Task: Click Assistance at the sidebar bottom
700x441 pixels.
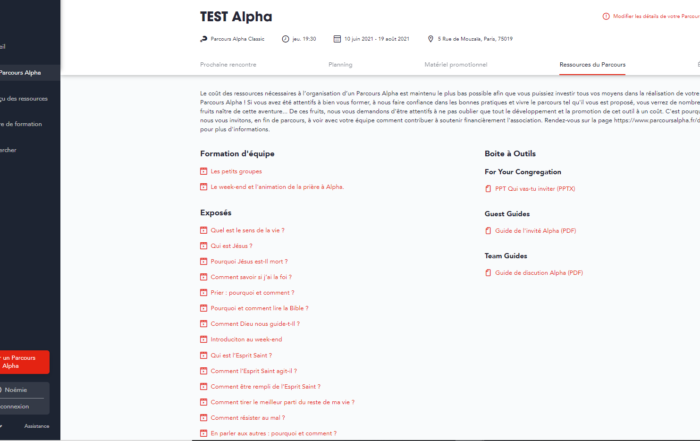Action: pos(37,426)
